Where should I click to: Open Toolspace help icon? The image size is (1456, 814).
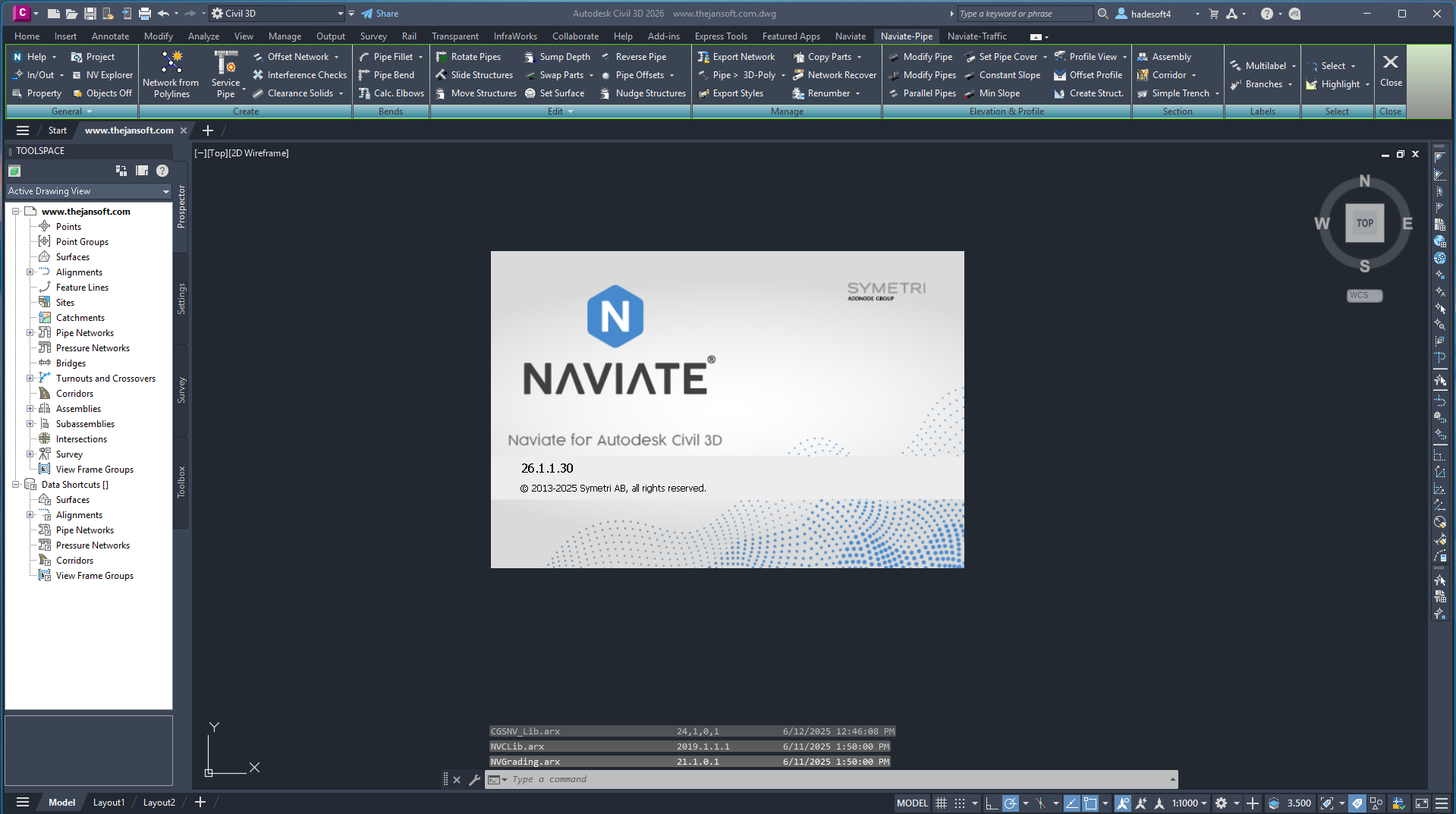[162, 171]
